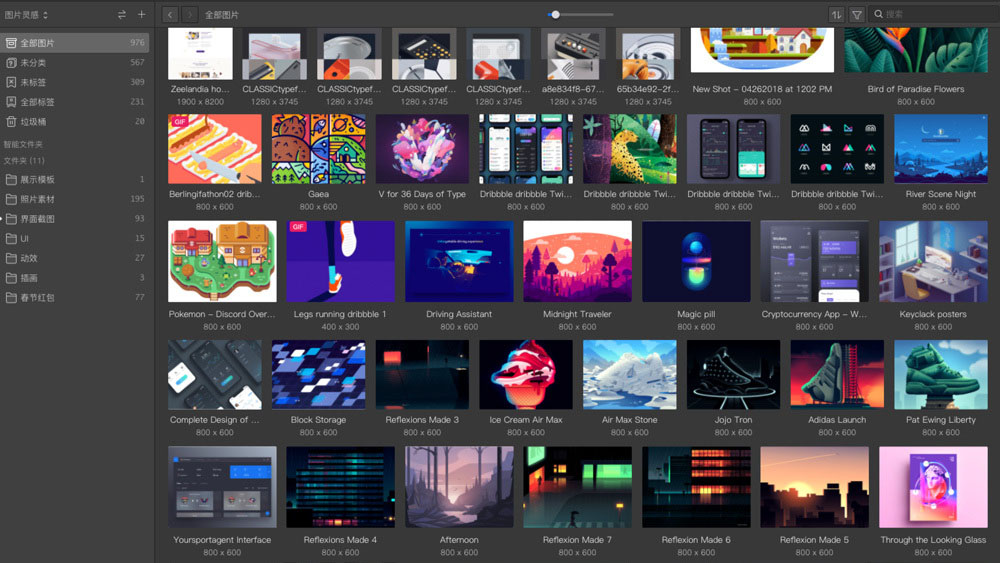The height and width of the screenshot is (563, 1000).
Task: Open the 图片灵感 library switcher dropdown
Action: tap(26, 15)
